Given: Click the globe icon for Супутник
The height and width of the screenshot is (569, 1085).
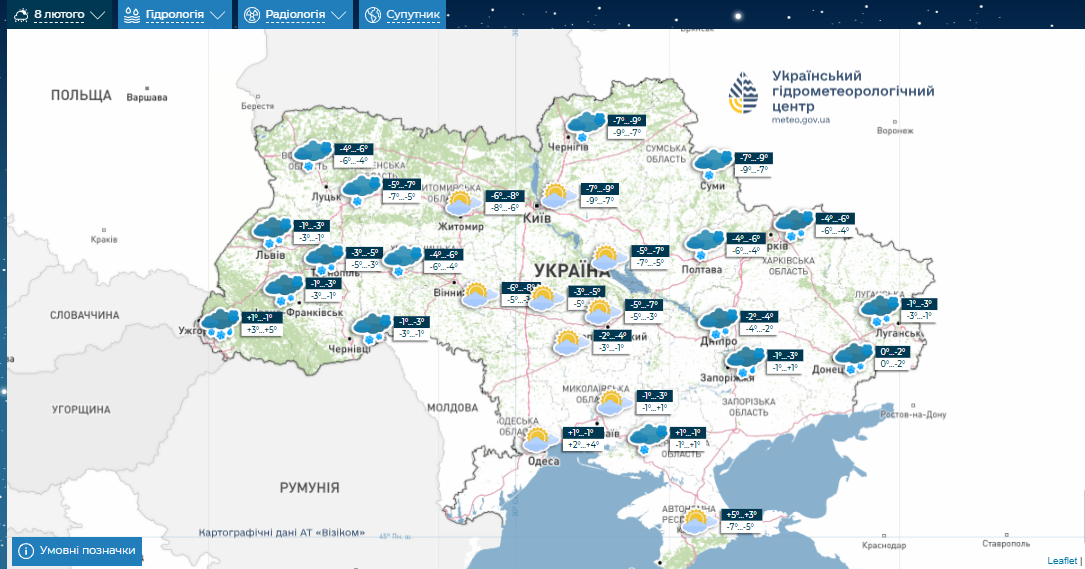Looking at the screenshot, I should [372, 15].
